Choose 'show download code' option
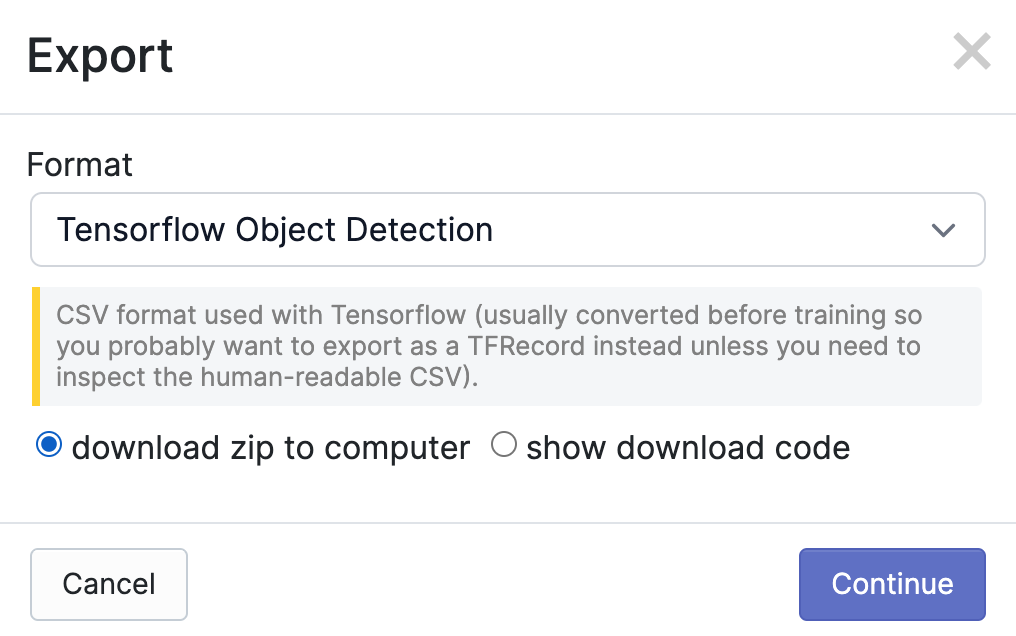1016x636 pixels. (504, 444)
